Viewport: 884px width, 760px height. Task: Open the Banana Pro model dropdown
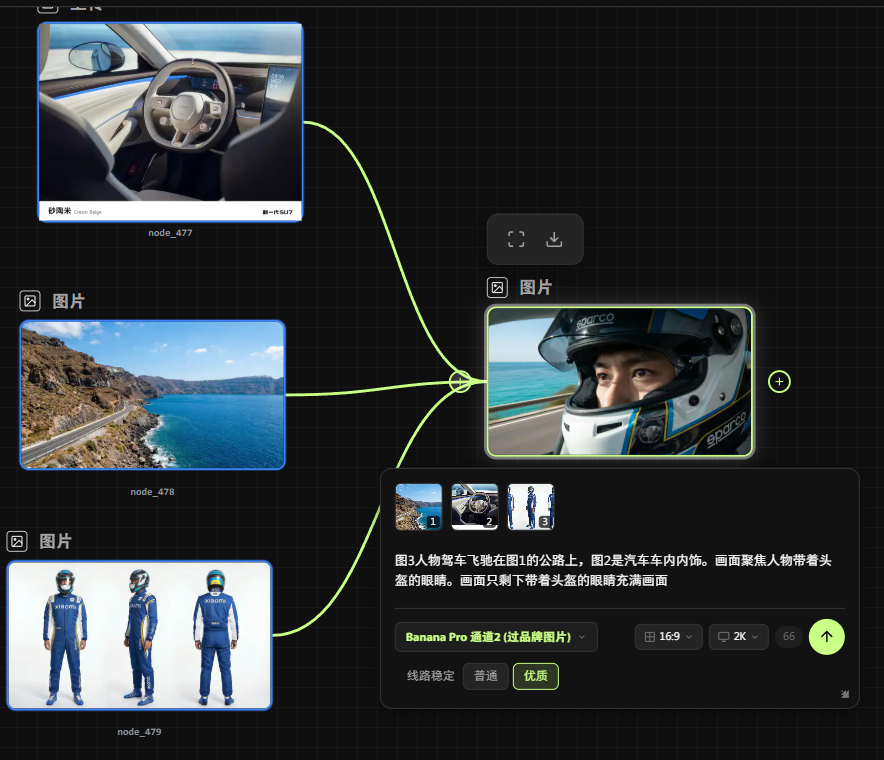pos(496,637)
